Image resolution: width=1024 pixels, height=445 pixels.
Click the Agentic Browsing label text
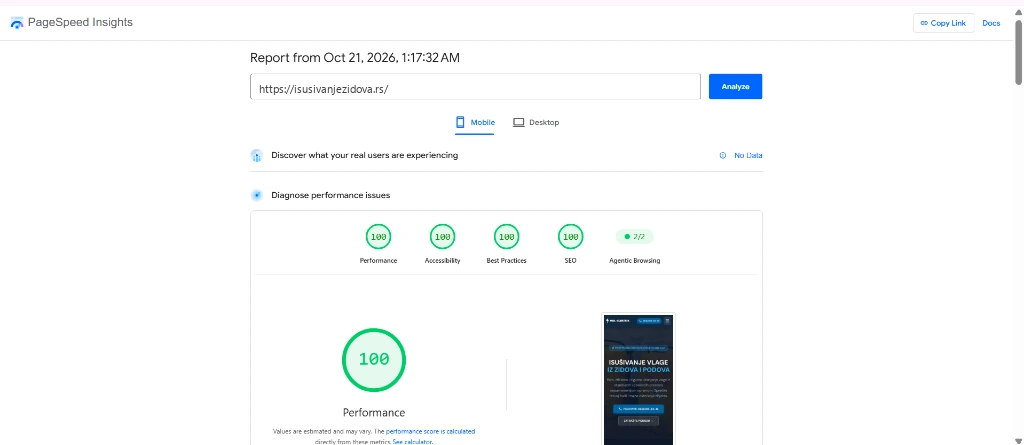point(634,260)
